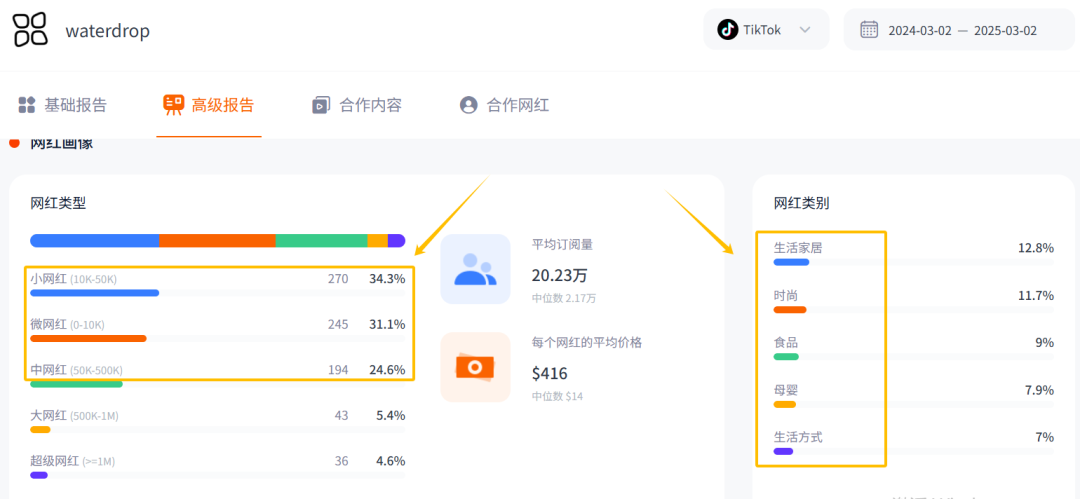Click the 合作内容 video icon
The image size is (1080, 499).
click(320, 105)
